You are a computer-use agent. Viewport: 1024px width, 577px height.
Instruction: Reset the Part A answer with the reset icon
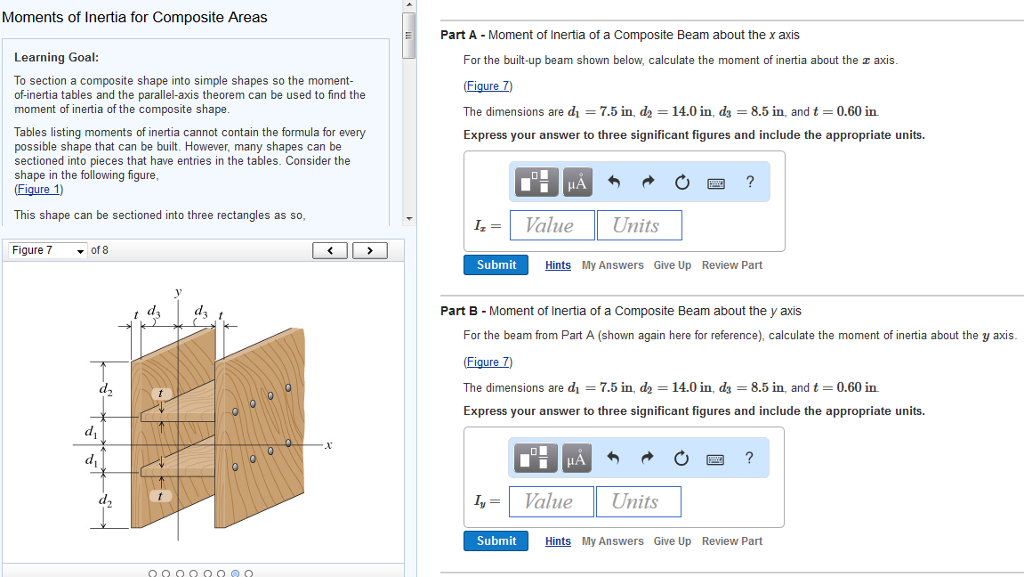pos(683,182)
